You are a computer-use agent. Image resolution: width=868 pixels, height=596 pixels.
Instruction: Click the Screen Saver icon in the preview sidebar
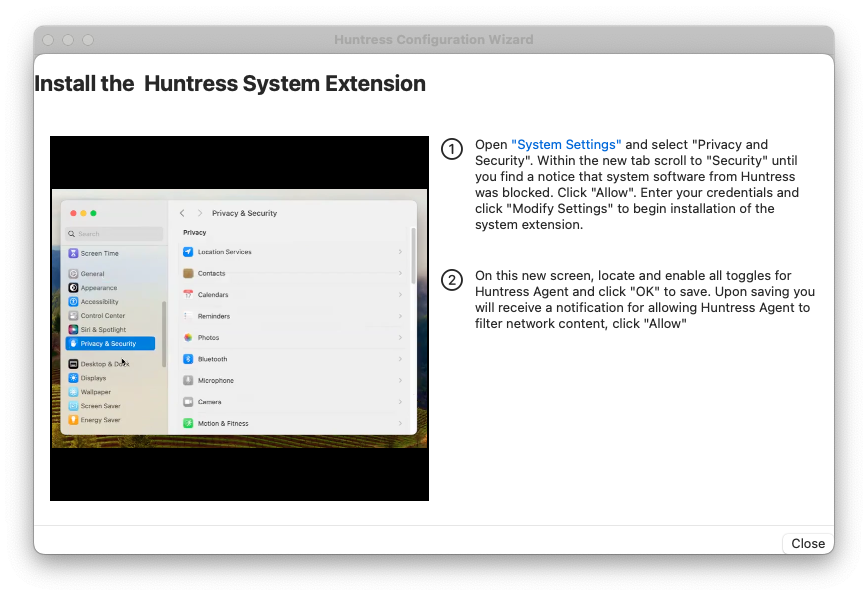click(73, 406)
